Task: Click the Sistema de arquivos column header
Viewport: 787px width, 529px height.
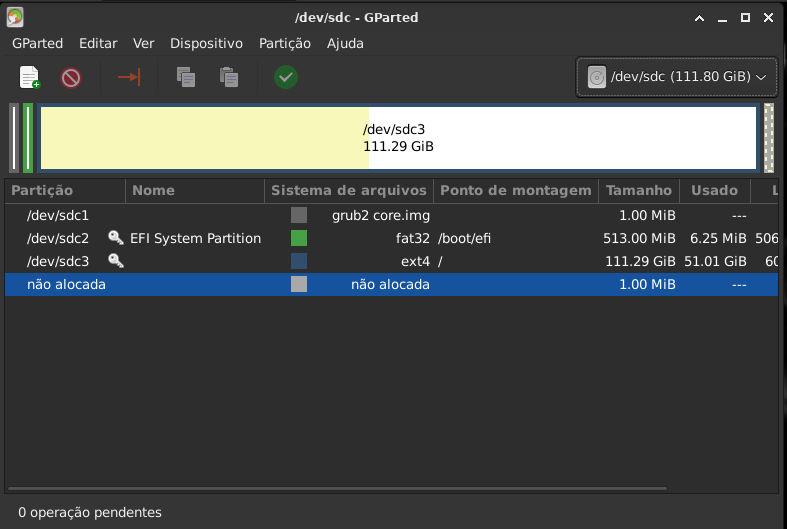Action: coord(348,190)
